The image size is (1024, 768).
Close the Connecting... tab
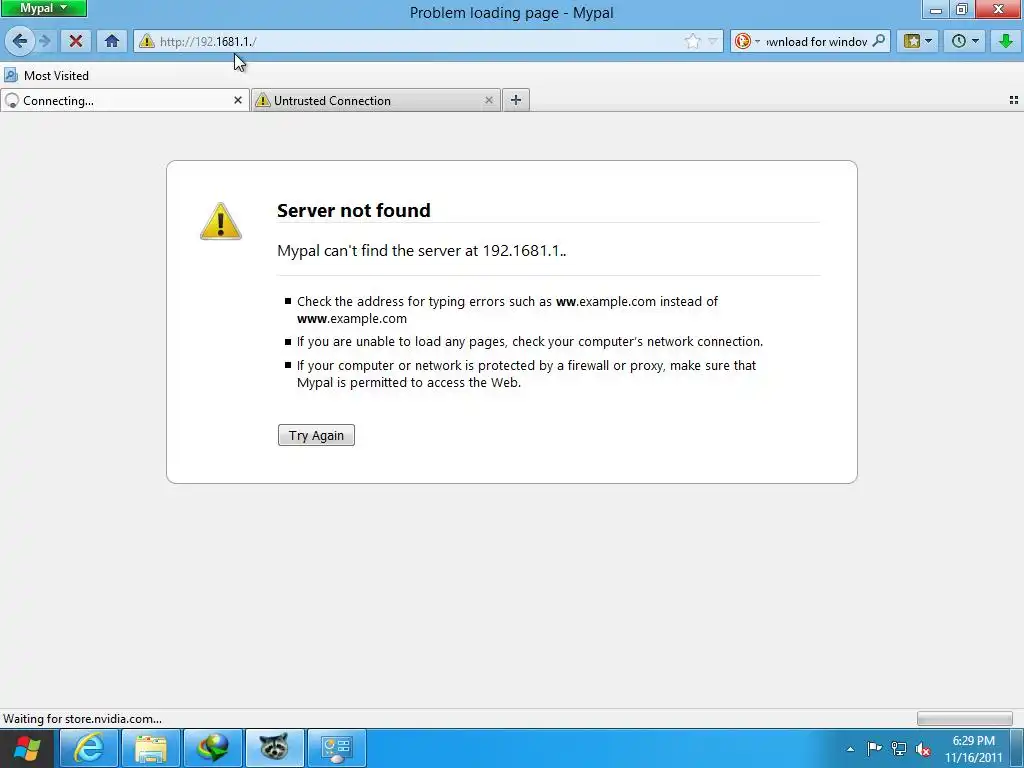pyautogui.click(x=238, y=100)
